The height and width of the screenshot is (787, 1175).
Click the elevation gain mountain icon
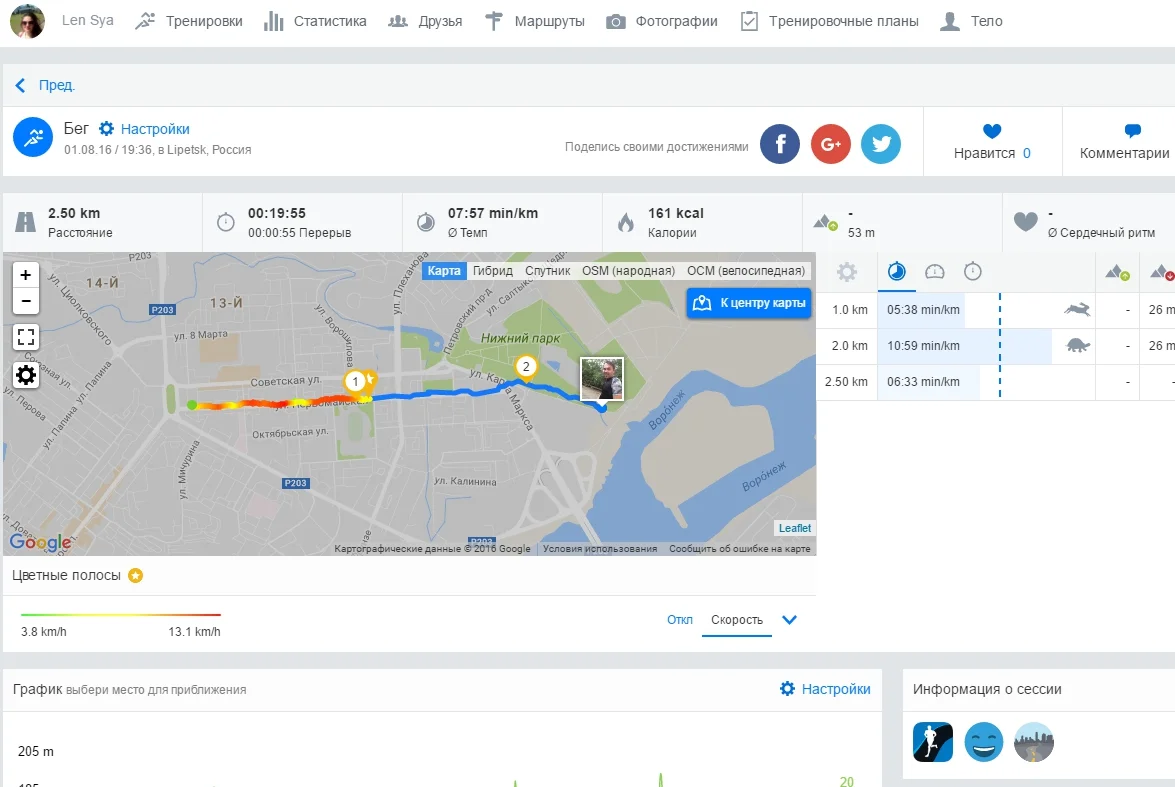coord(825,222)
